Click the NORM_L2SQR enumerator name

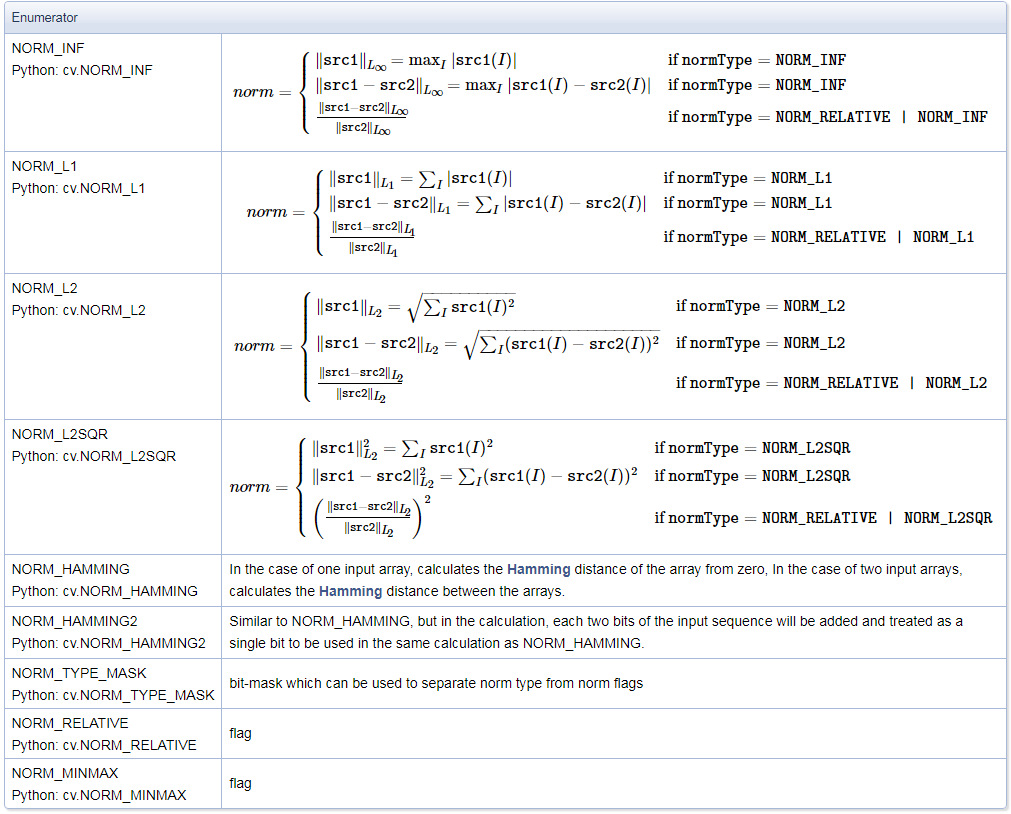[59, 434]
